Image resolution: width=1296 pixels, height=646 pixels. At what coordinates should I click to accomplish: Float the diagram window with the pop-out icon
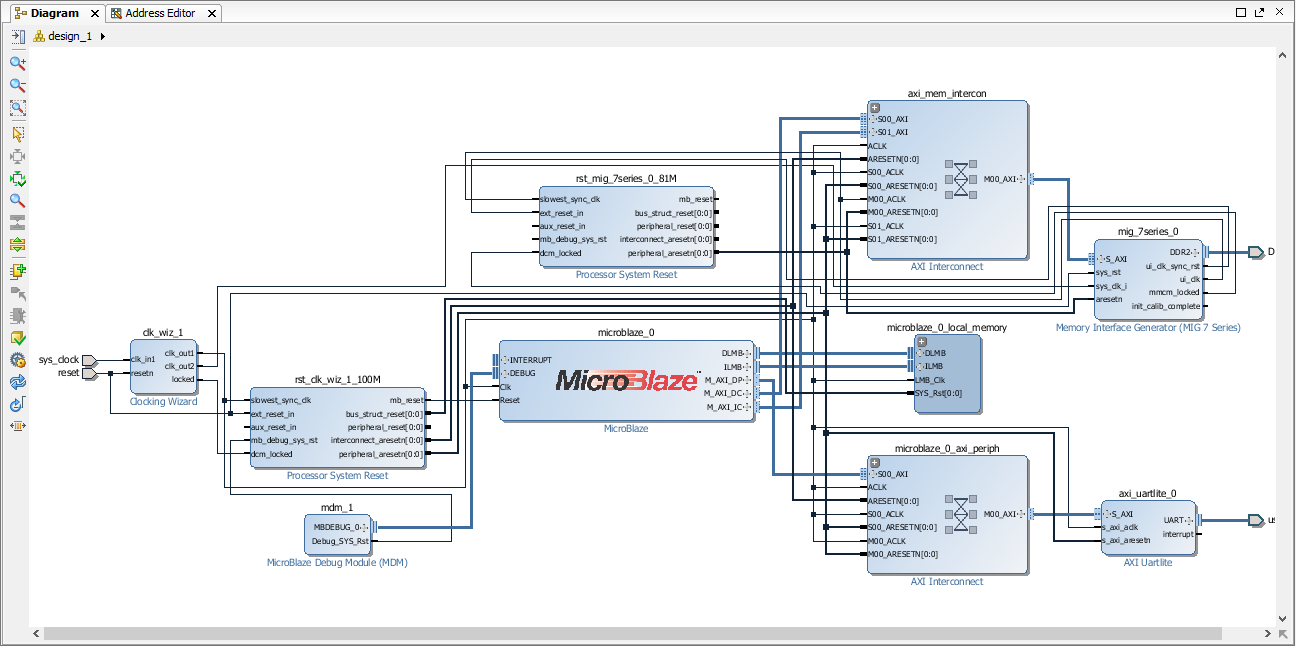pyautogui.click(x=1259, y=13)
